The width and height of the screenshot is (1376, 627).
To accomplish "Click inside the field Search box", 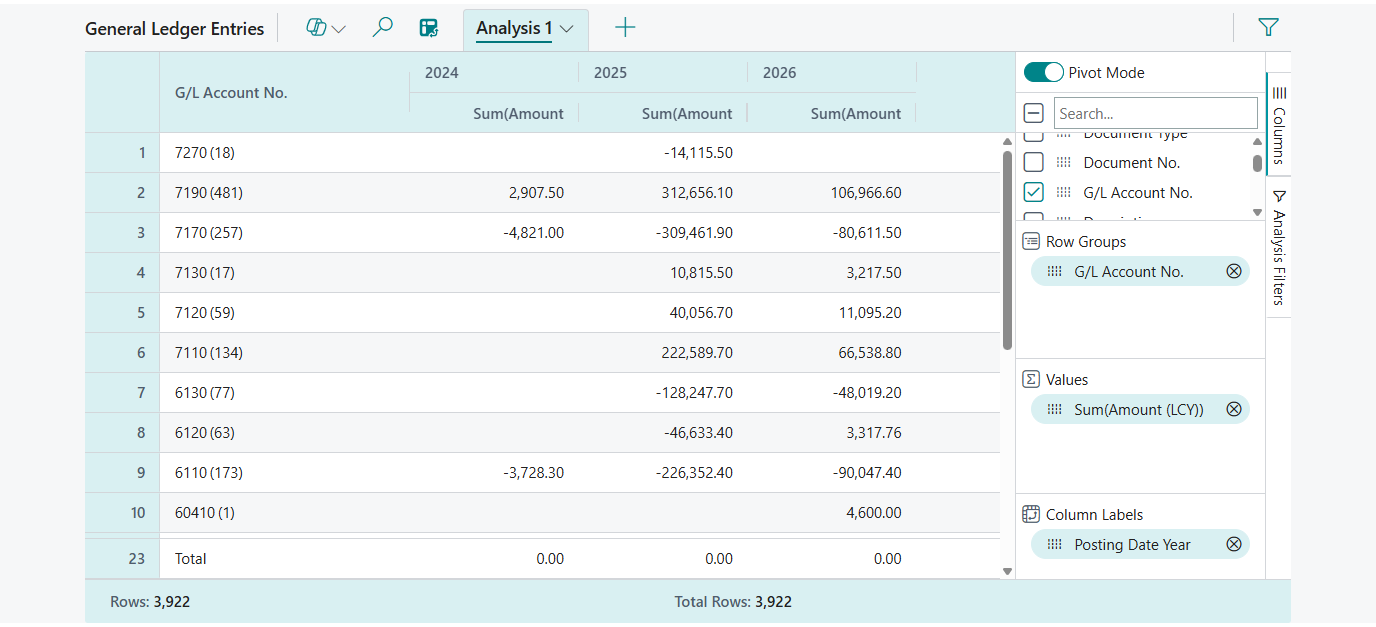I will pos(1155,112).
